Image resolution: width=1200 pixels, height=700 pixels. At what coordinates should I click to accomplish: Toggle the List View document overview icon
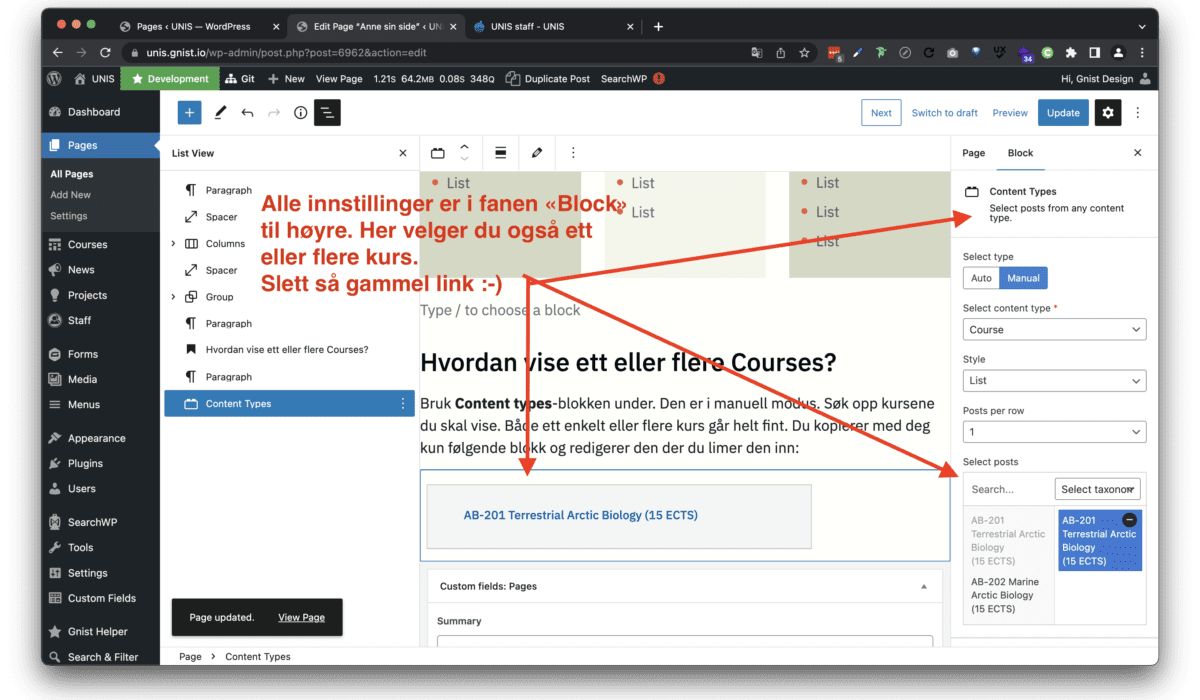[x=327, y=113]
